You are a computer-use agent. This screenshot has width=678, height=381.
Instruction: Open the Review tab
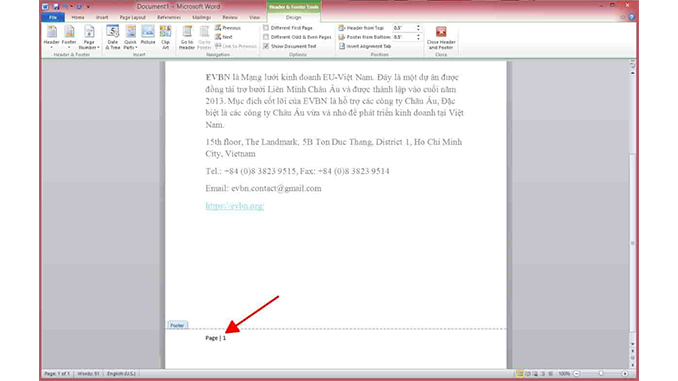pos(230,17)
